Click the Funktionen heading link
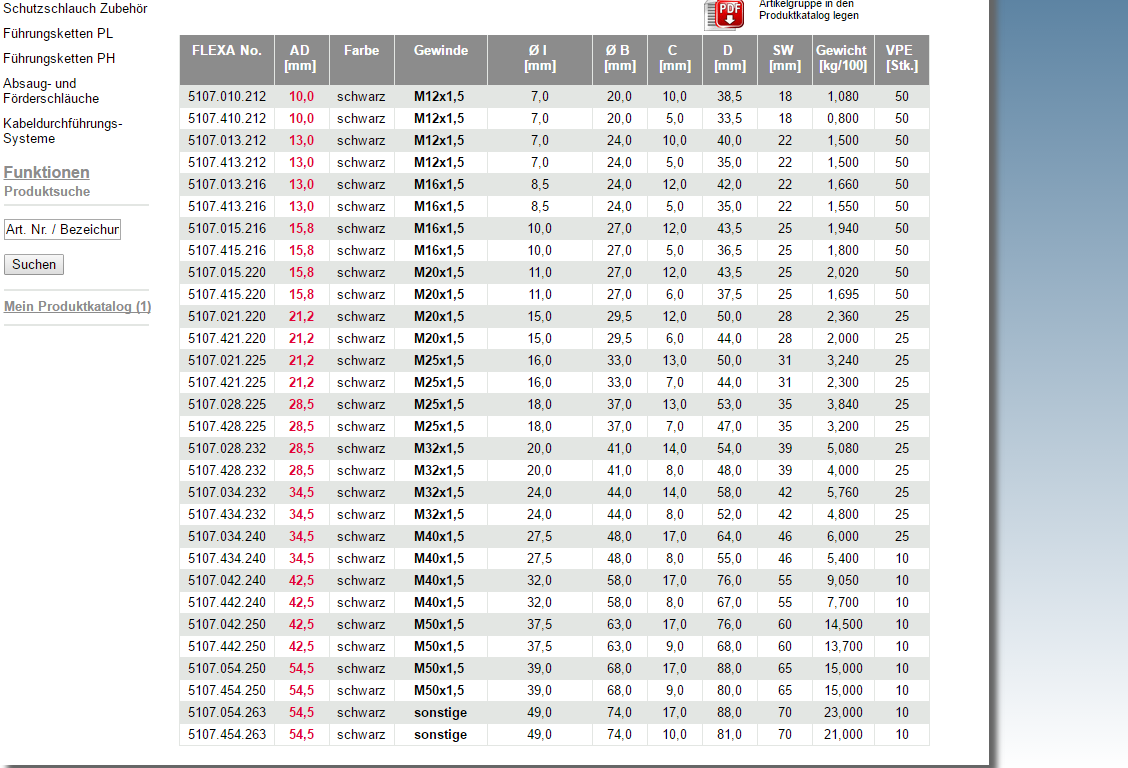Image resolution: width=1128 pixels, height=768 pixels. pyautogui.click(x=47, y=172)
